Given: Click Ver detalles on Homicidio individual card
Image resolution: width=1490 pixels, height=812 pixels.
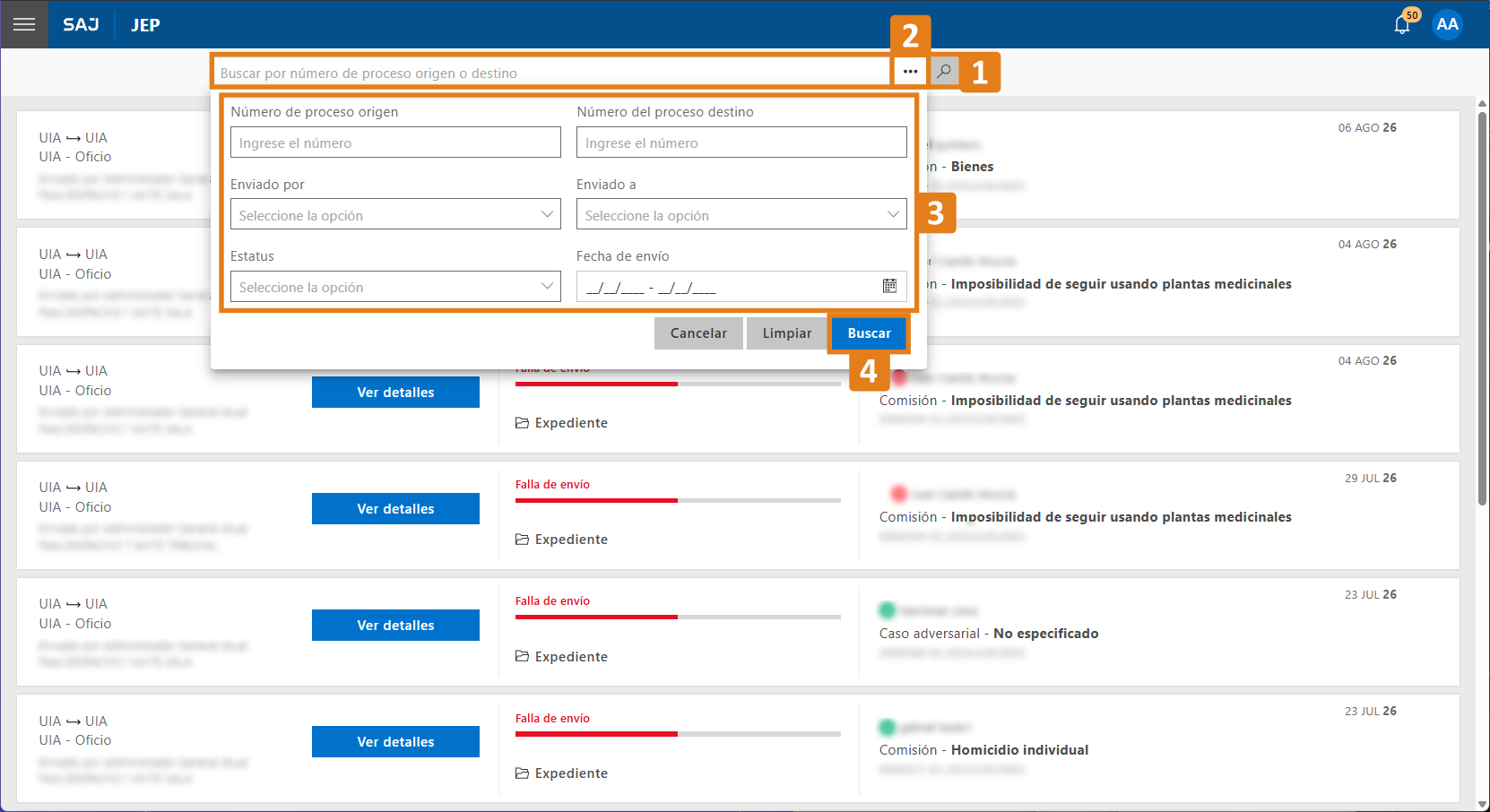Looking at the screenshot, I should coord(395,741).
